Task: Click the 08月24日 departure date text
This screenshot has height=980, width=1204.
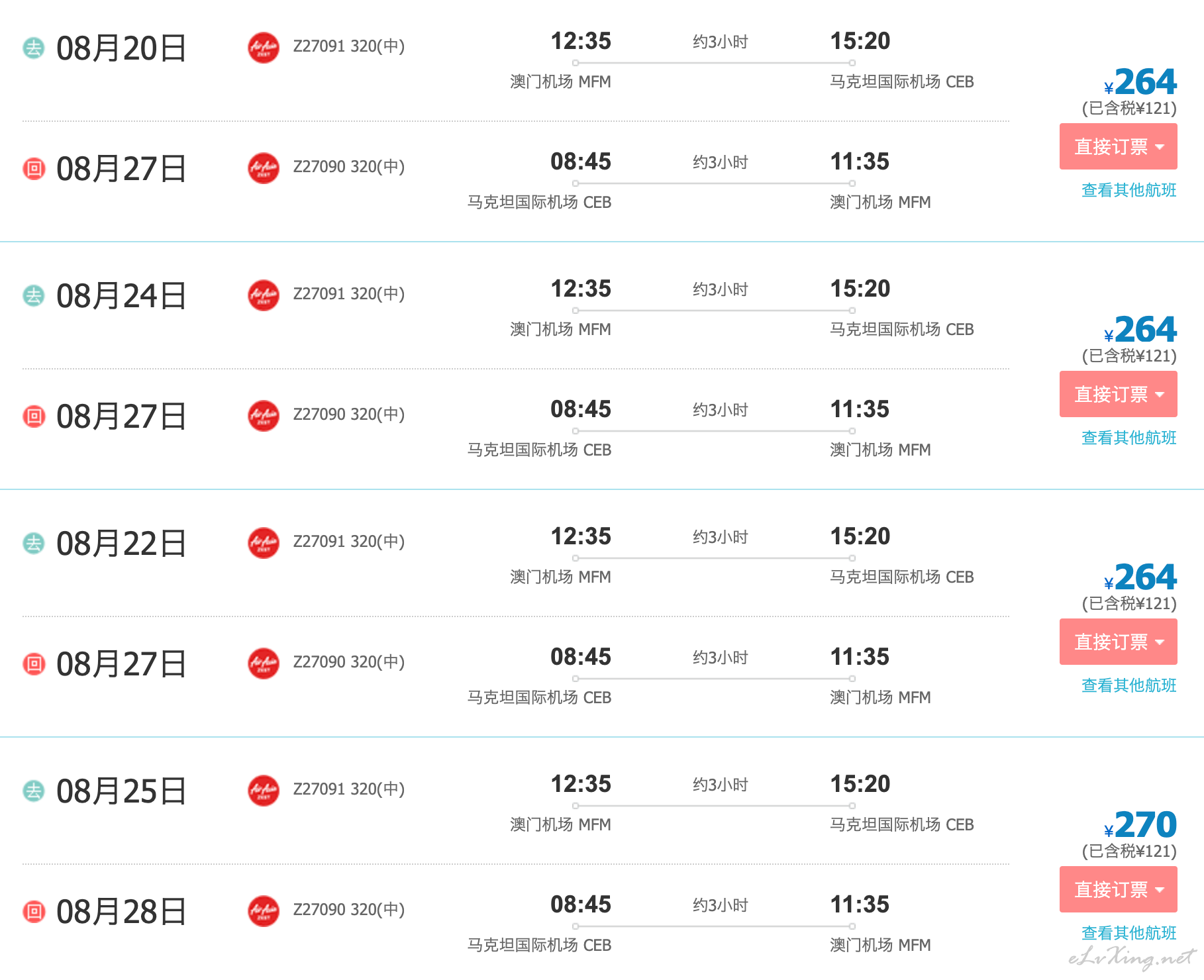Action: click(121, 295)
